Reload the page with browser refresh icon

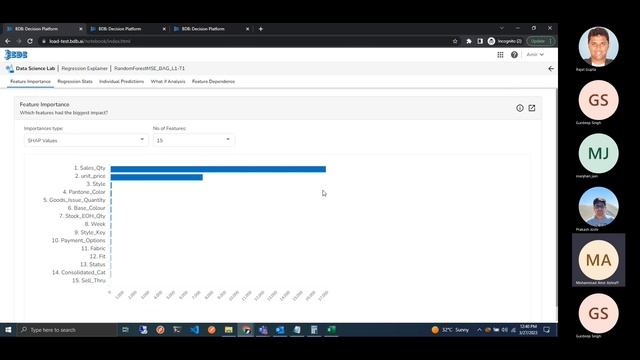(30, 41)
